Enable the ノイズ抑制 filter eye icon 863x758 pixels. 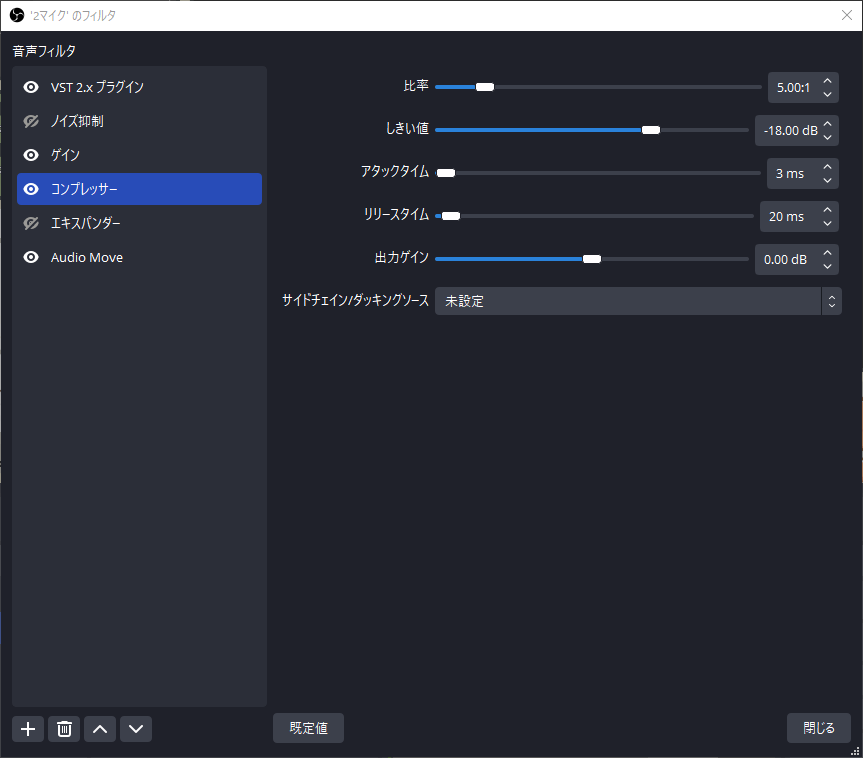point(31,121)
